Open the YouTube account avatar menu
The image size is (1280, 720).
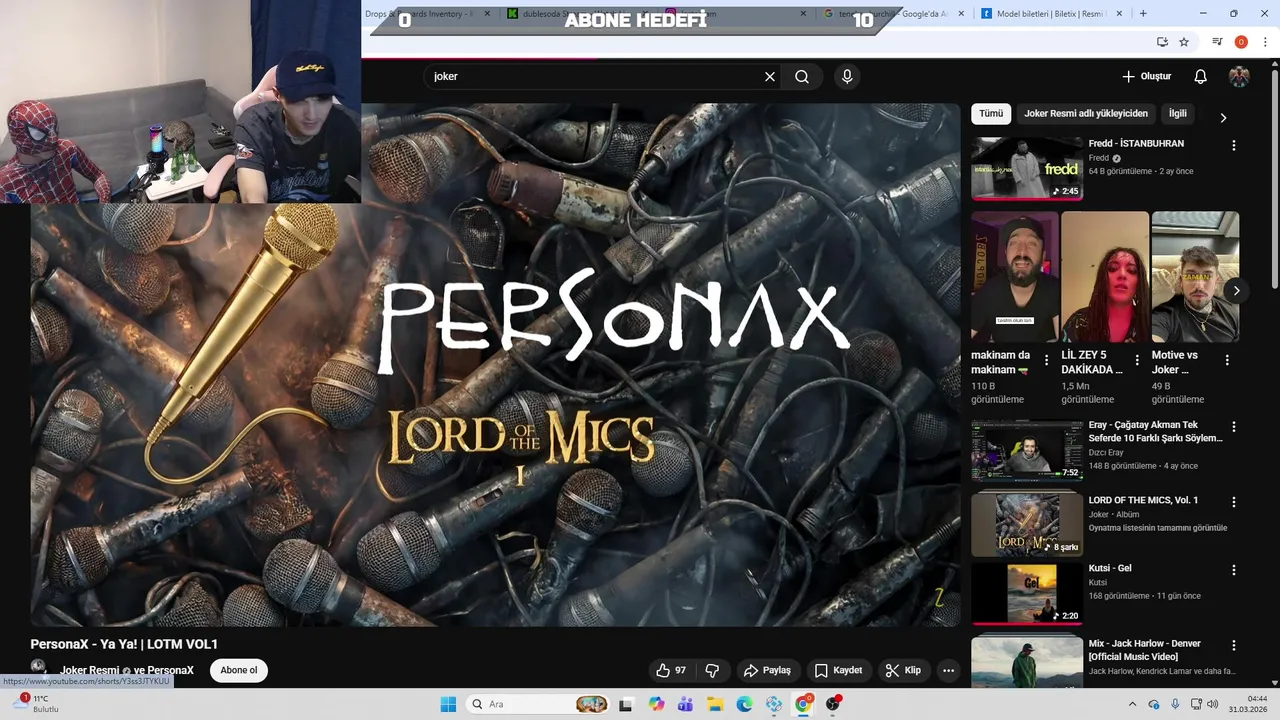(1239, 76)
